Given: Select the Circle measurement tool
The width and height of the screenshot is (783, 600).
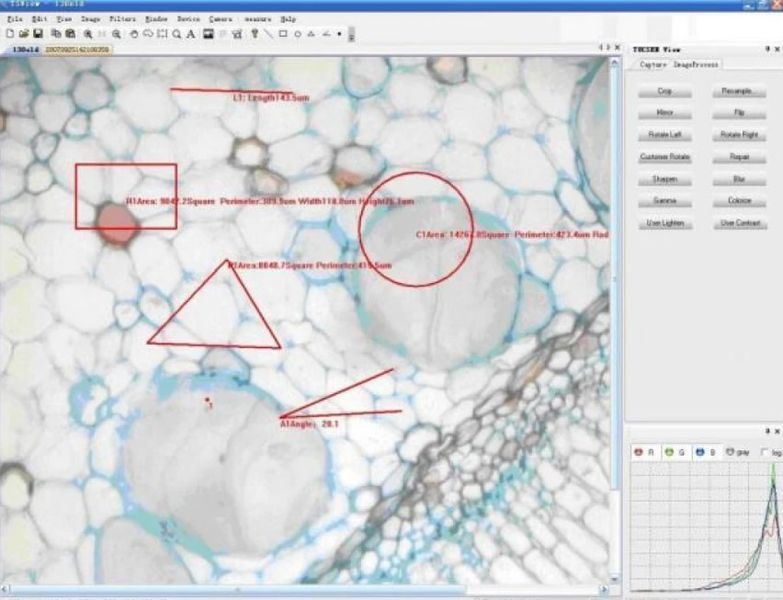Looking at the screenshot, I should (x=298, y=34).
